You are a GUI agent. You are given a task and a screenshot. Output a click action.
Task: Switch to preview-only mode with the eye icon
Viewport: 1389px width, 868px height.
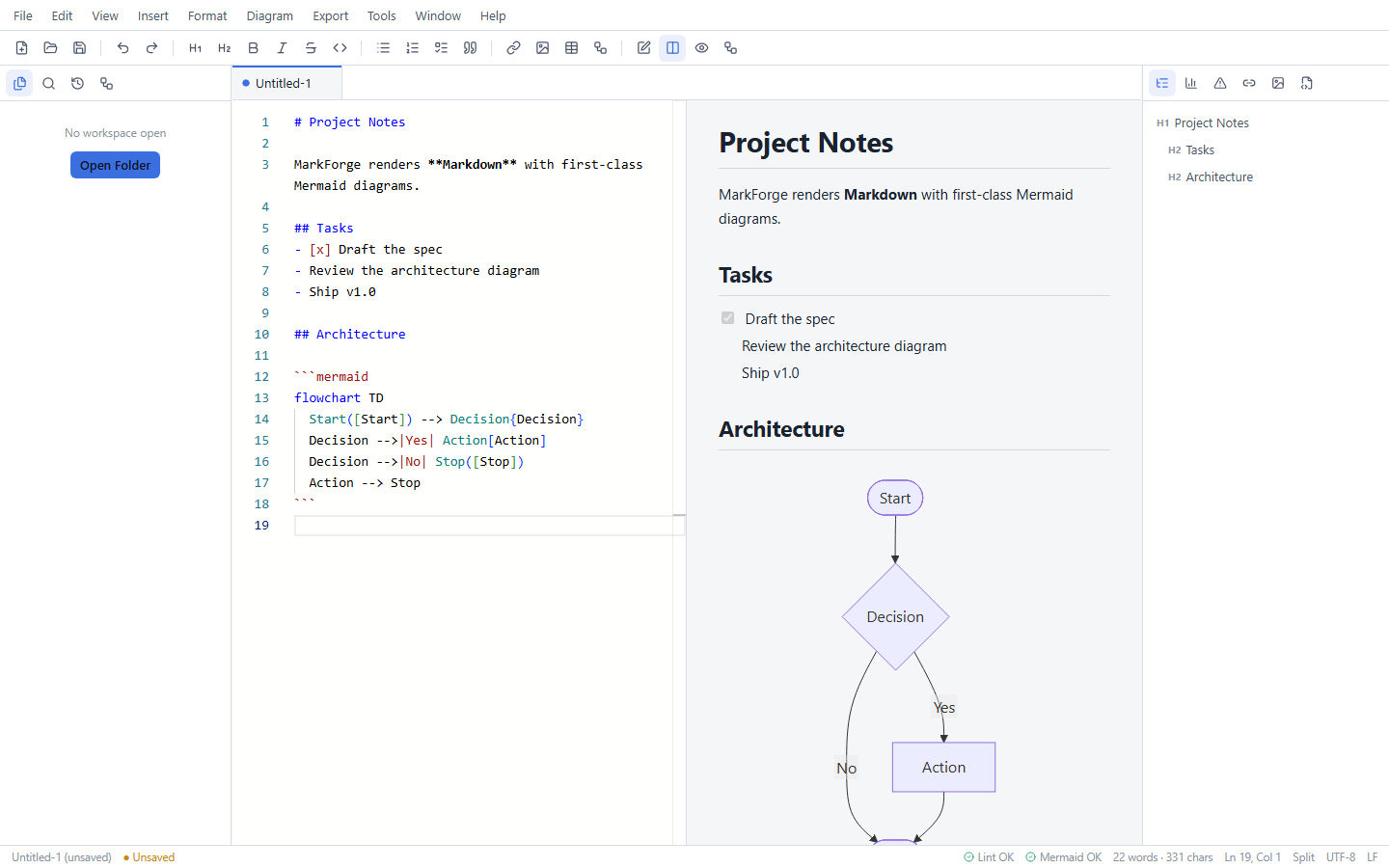pyautogui.click(x=702, y=48)
